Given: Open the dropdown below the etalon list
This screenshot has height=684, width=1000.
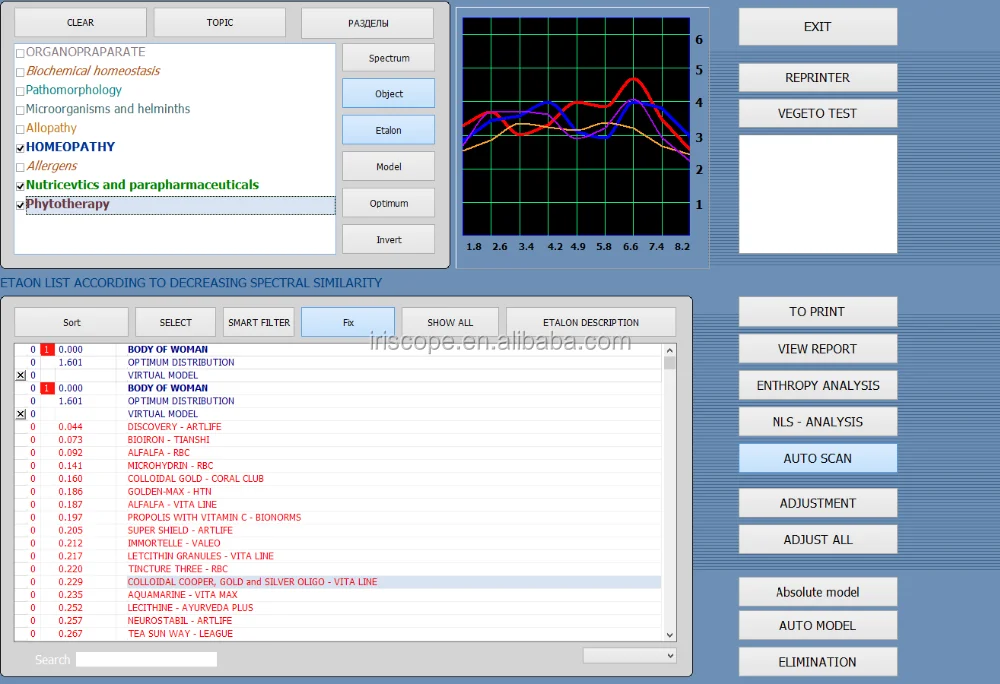Looking at the screenshot, I should coord(630,655).
